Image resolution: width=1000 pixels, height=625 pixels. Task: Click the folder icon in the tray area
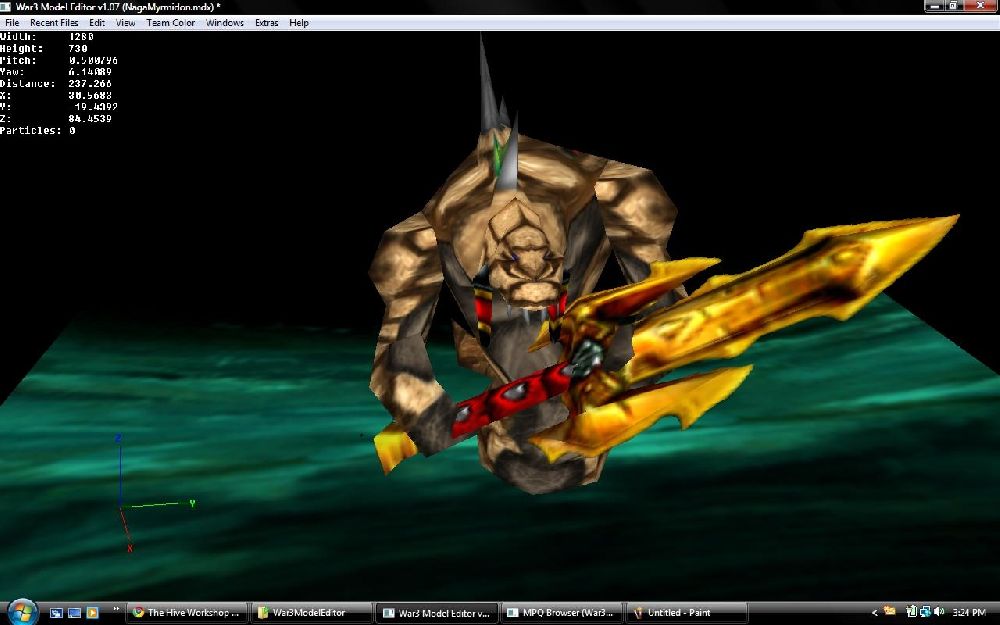[x=889, y=611]
